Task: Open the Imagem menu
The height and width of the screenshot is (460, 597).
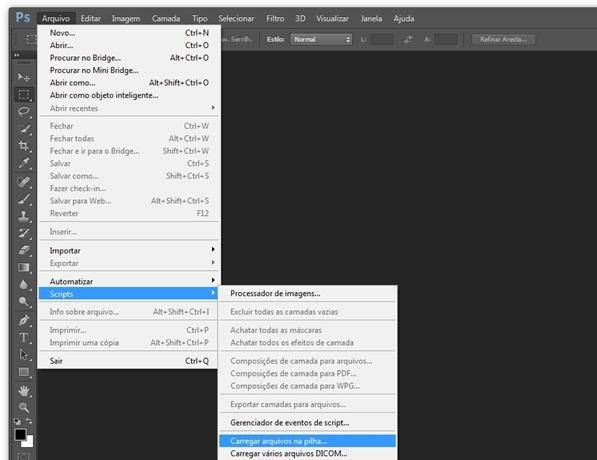Action: click(126, 18)
